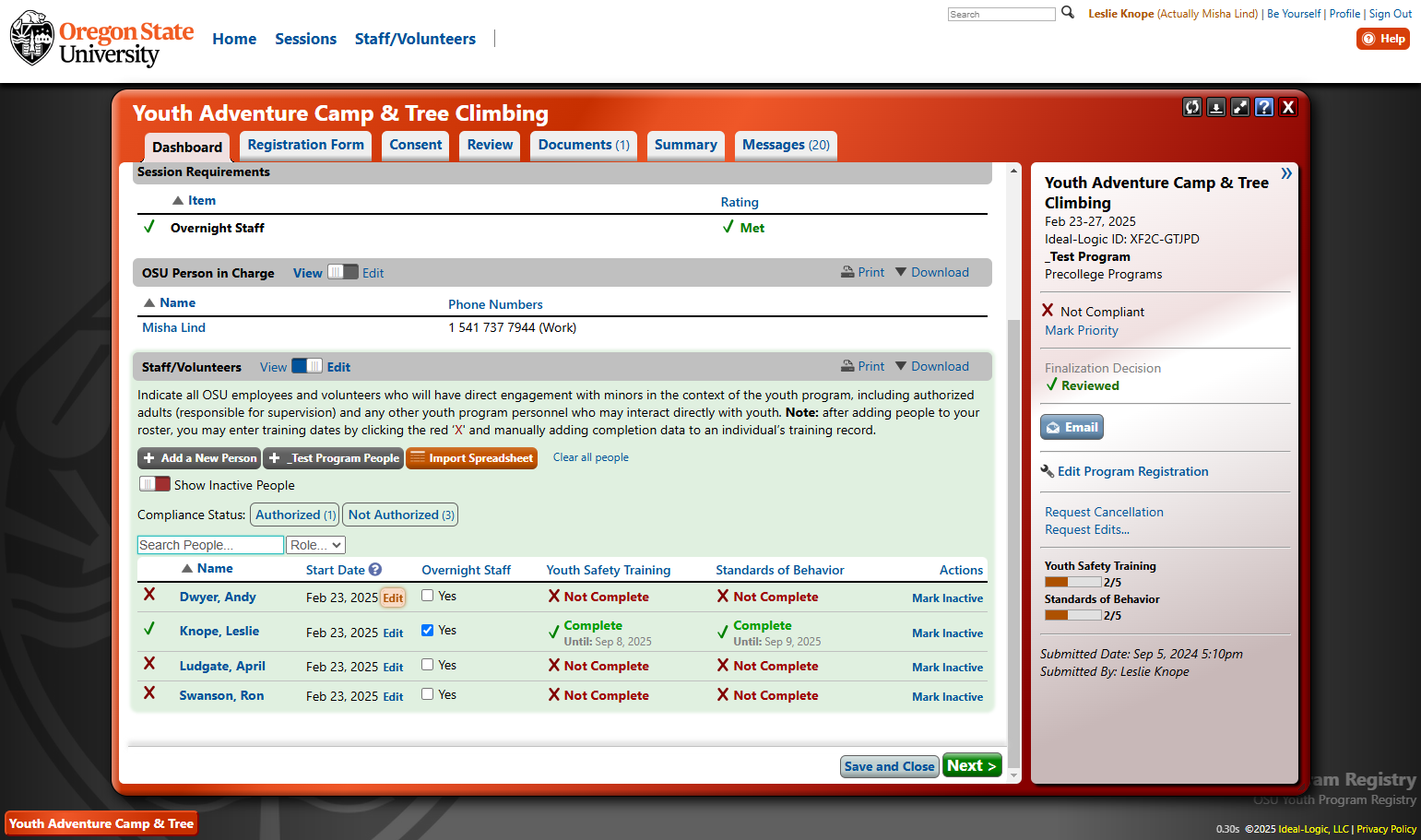The width and height of the screenshot is (1421, 840).
Task: Click red X status for Dwyer, Andy
Action: coord(149,595)
